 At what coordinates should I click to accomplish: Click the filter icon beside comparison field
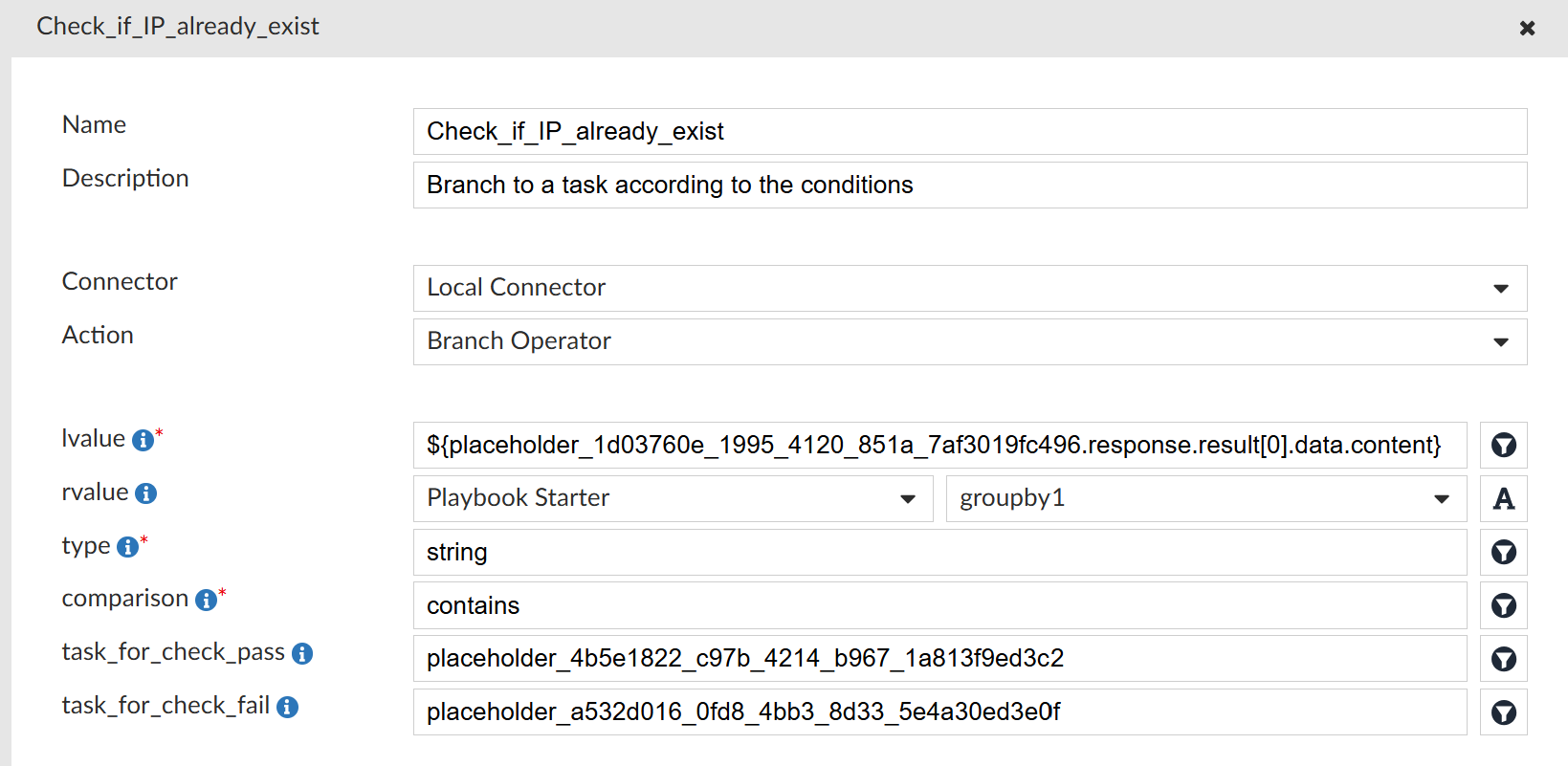[1503, 606]
